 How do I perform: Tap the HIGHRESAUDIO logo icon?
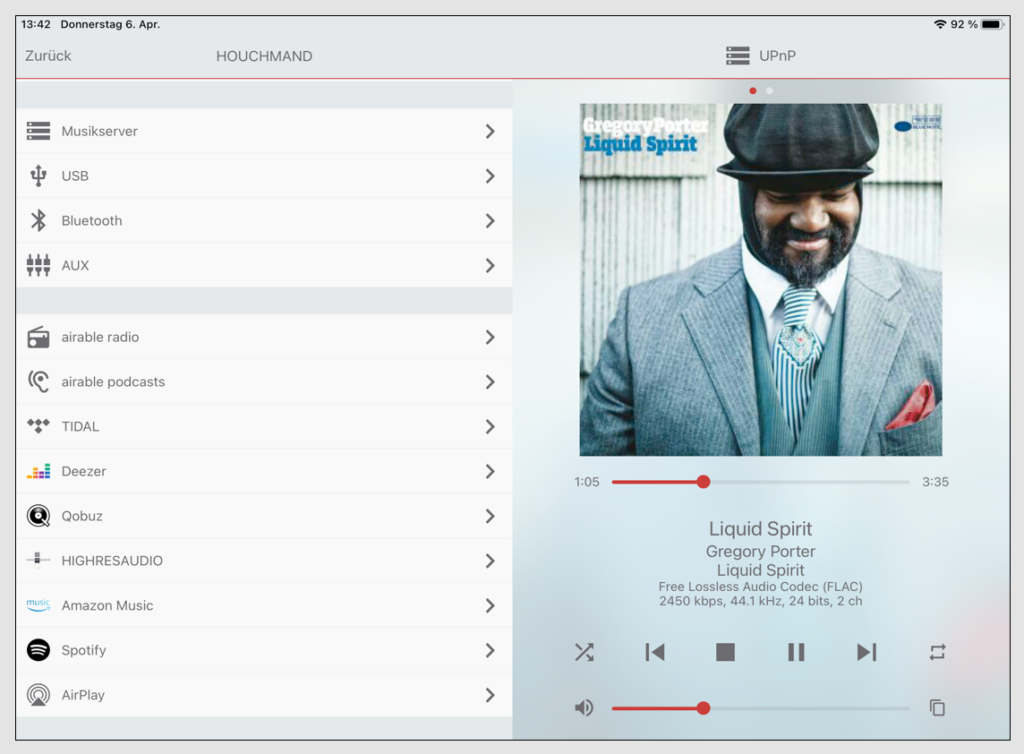[39, 560]
